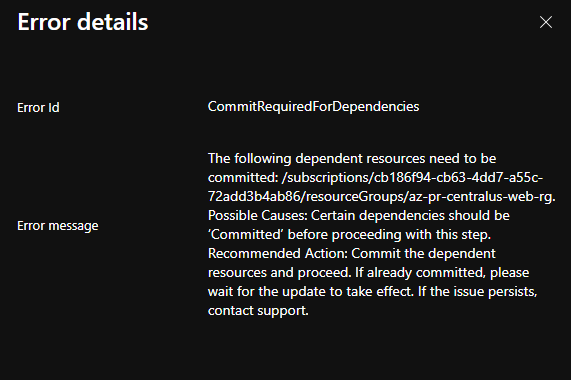Image resolution: width=571 pixels, height=380 pixels.
Task: Click the 'resources and proceed' text
Action: (x=279, y=273)
